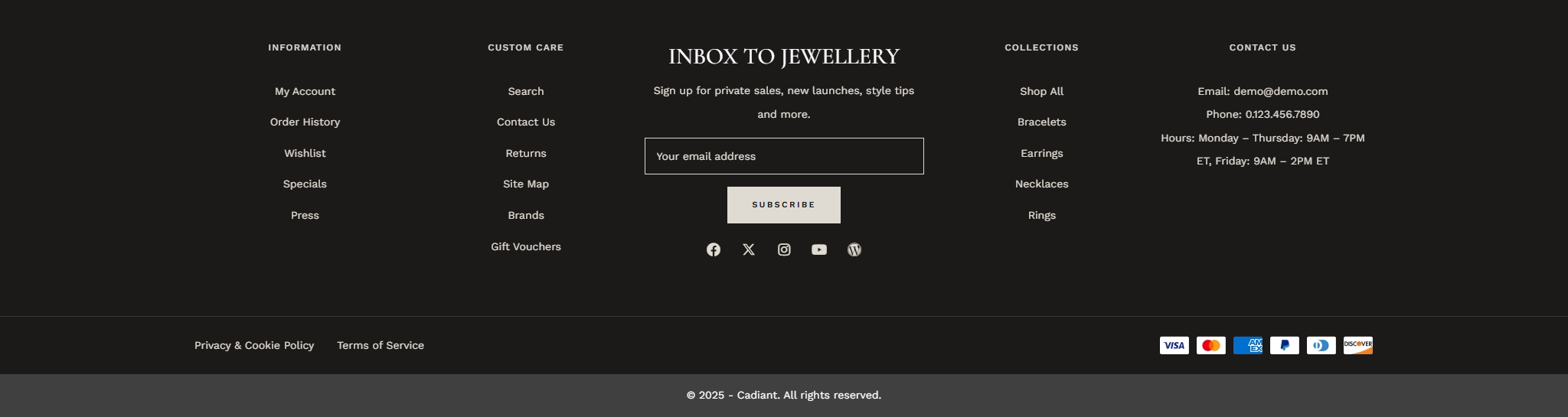View Terms of Service
Screen dimensions: 1568x417
pyautogui.click(x=381, y=345)
